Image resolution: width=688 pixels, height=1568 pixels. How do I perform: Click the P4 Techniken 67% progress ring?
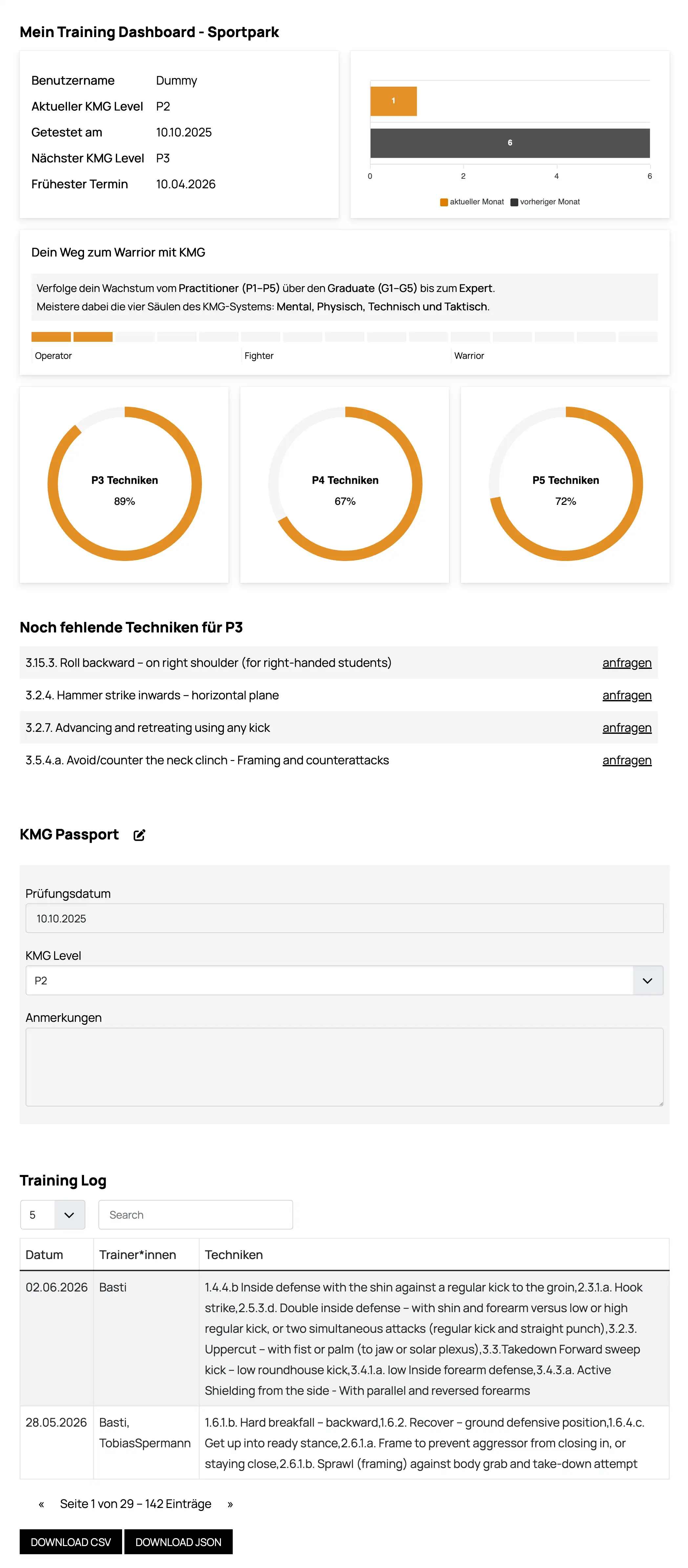[x=345, y=484]
